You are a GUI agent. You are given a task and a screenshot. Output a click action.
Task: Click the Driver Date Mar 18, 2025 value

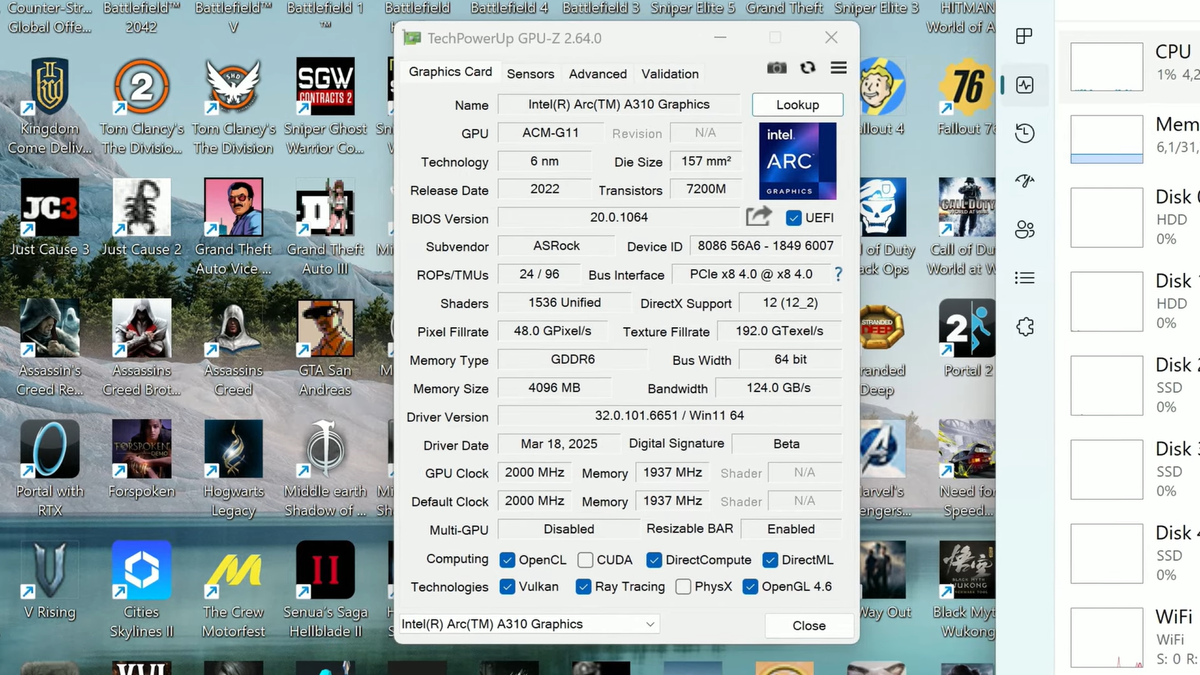coord(559,444)
